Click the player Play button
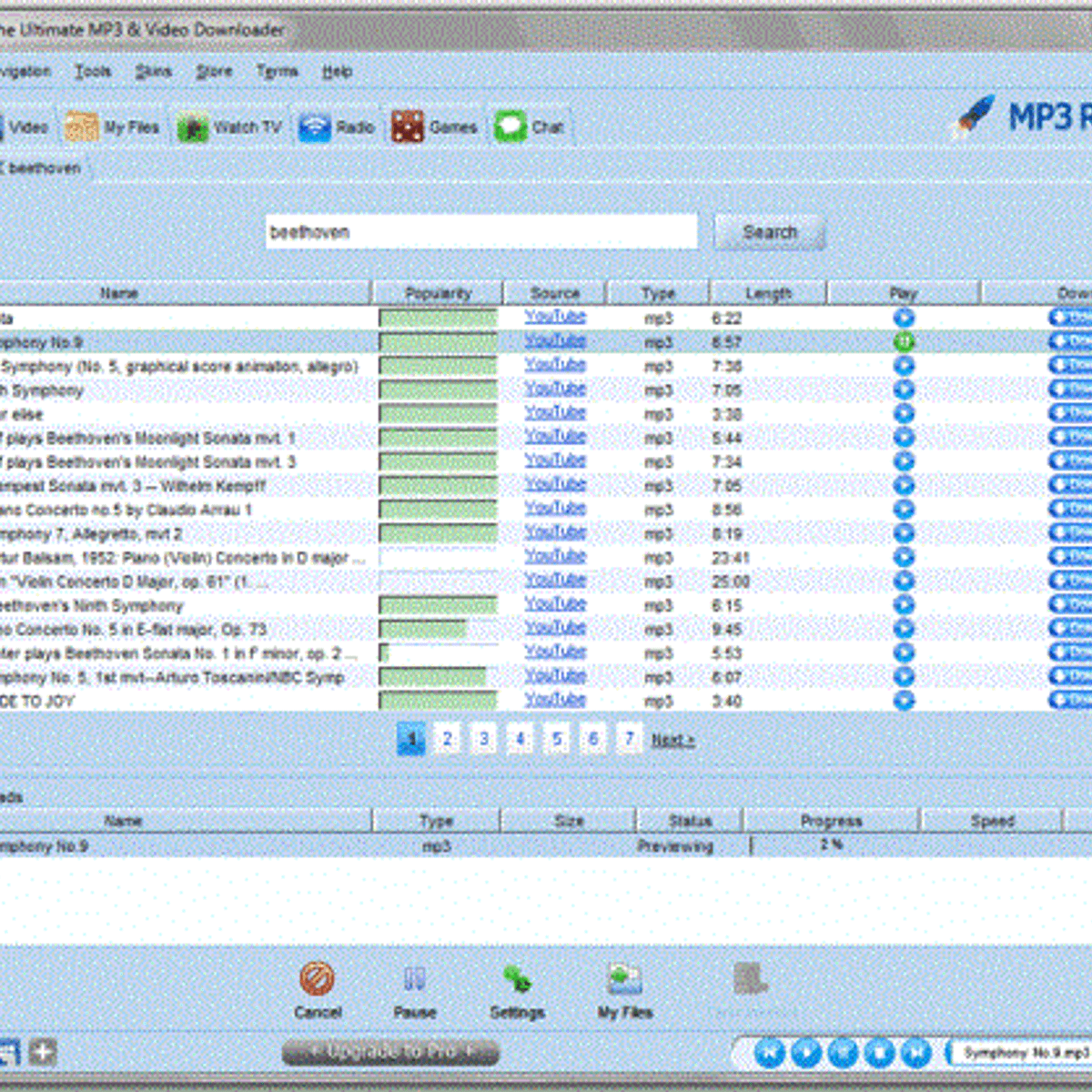The image size is (1092, 1092). 806,1053
